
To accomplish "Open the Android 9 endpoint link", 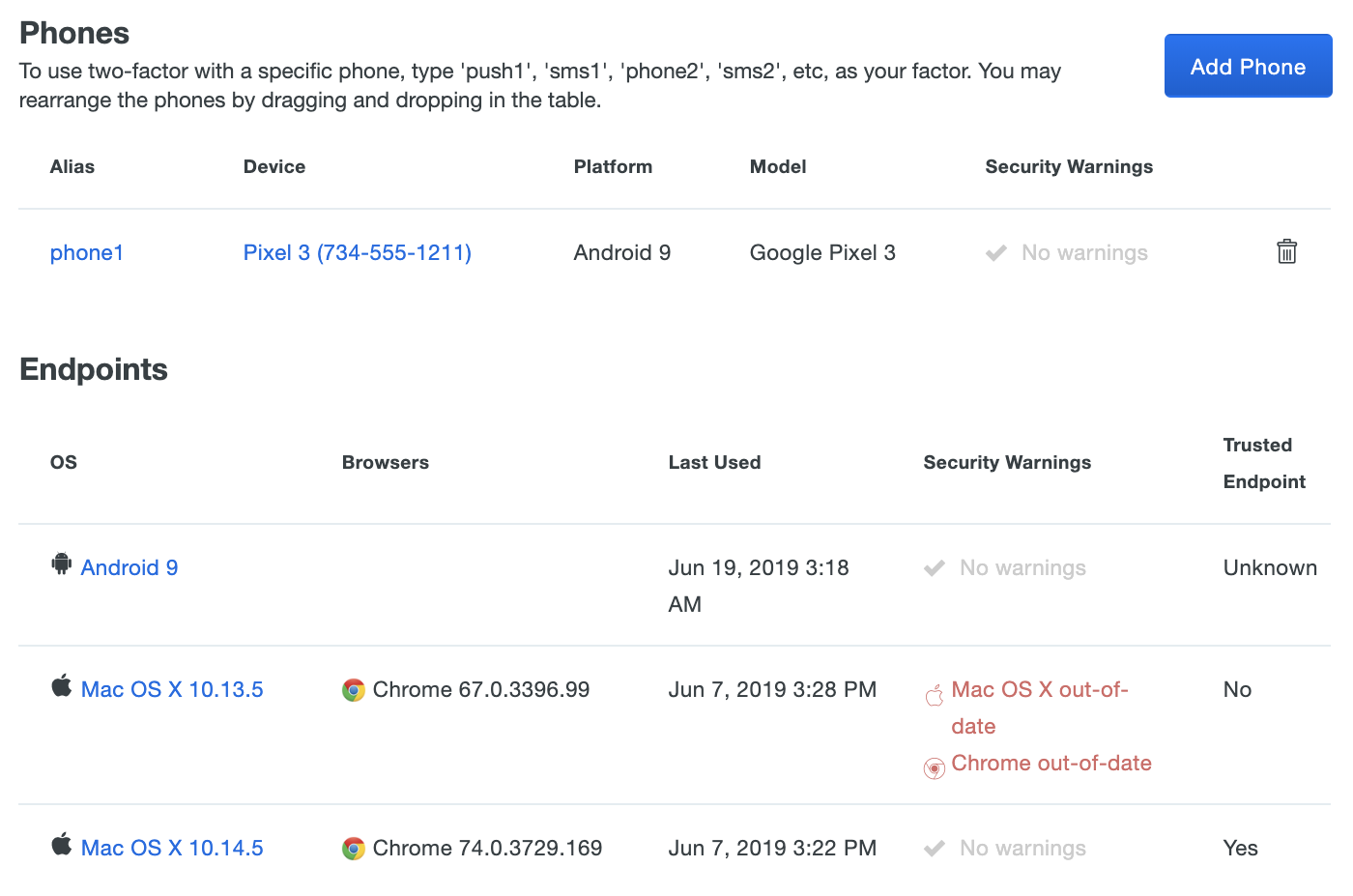I will pyautogui.click(x=130, y=567).
